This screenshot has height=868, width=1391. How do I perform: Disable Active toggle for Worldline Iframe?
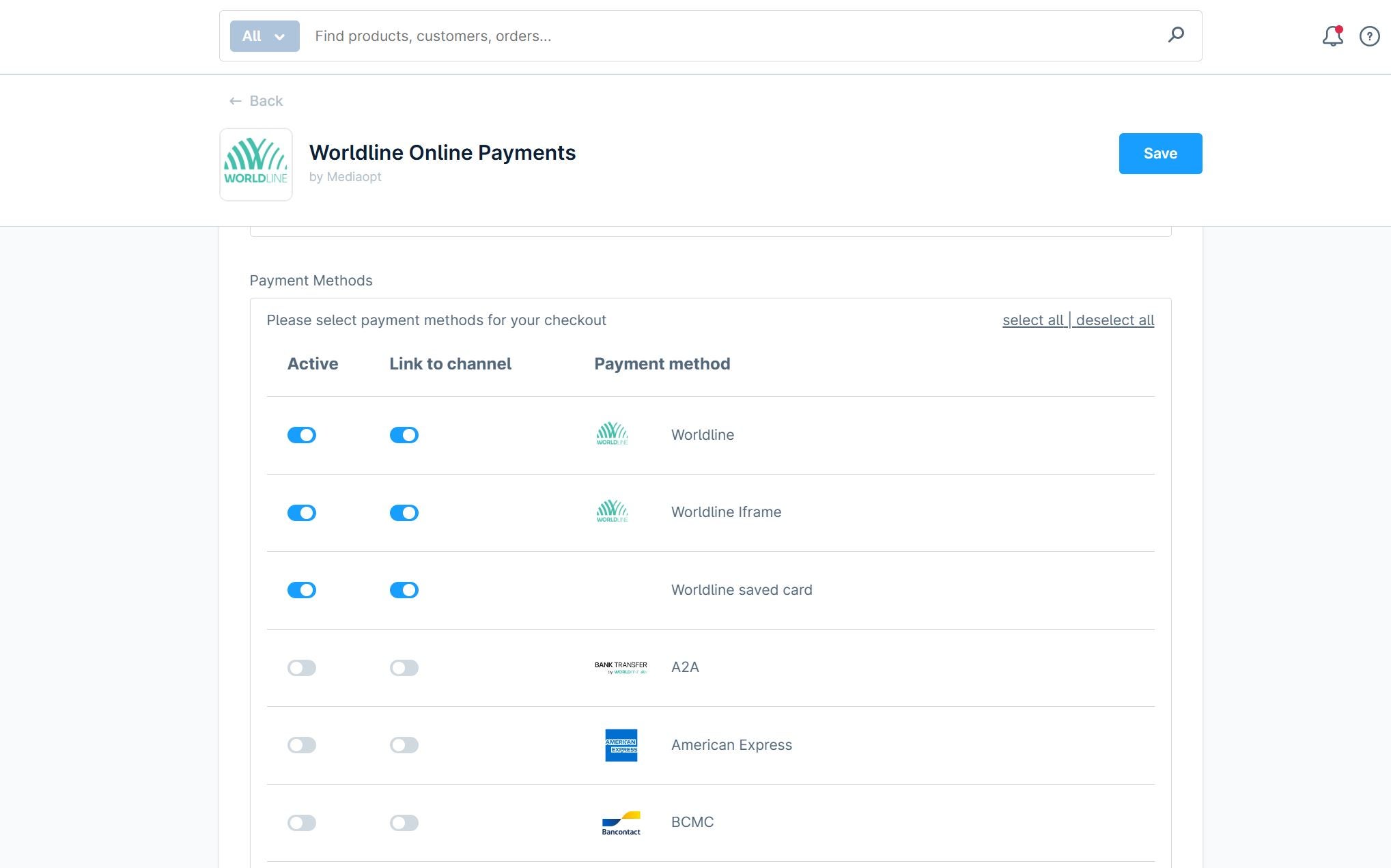302,513
